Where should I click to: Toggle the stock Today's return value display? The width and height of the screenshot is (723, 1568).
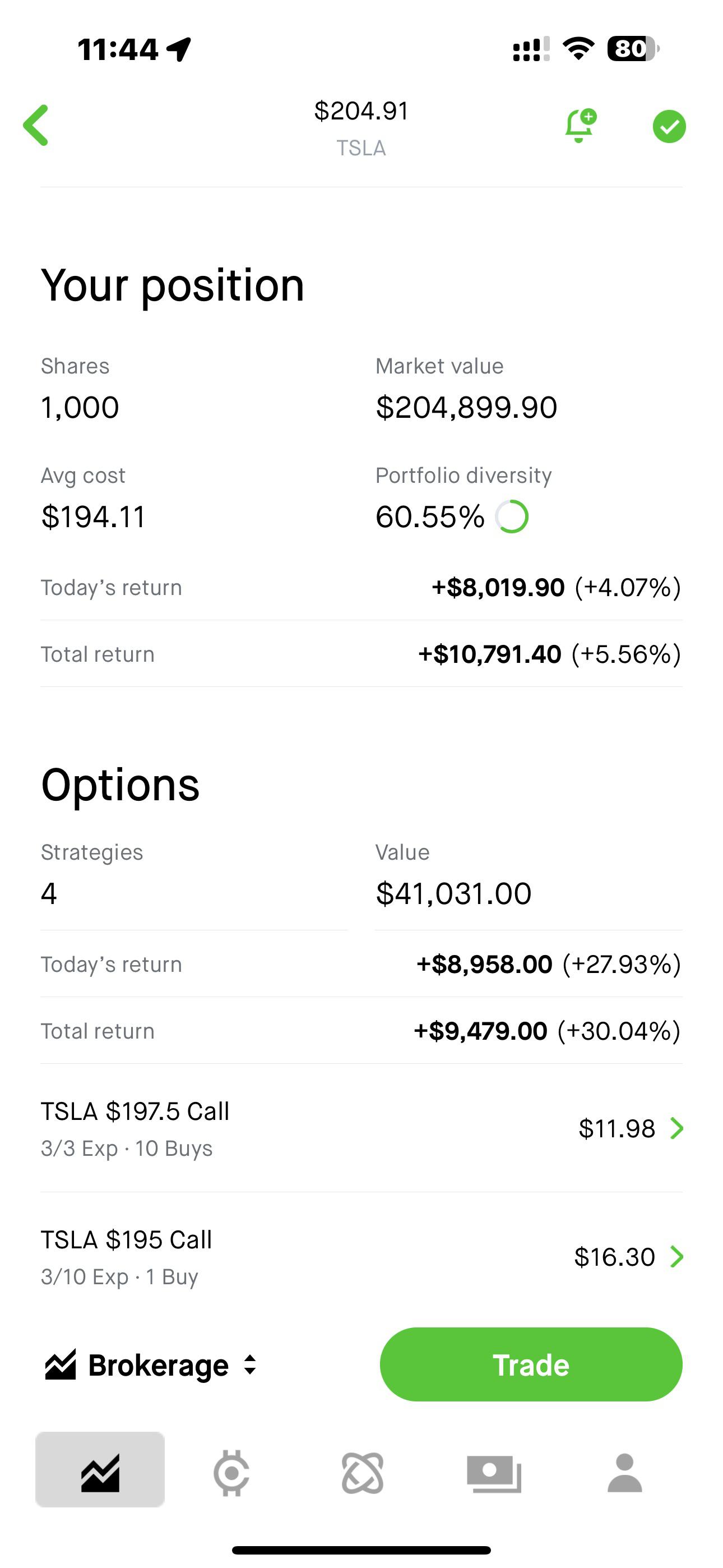[555, 588]
